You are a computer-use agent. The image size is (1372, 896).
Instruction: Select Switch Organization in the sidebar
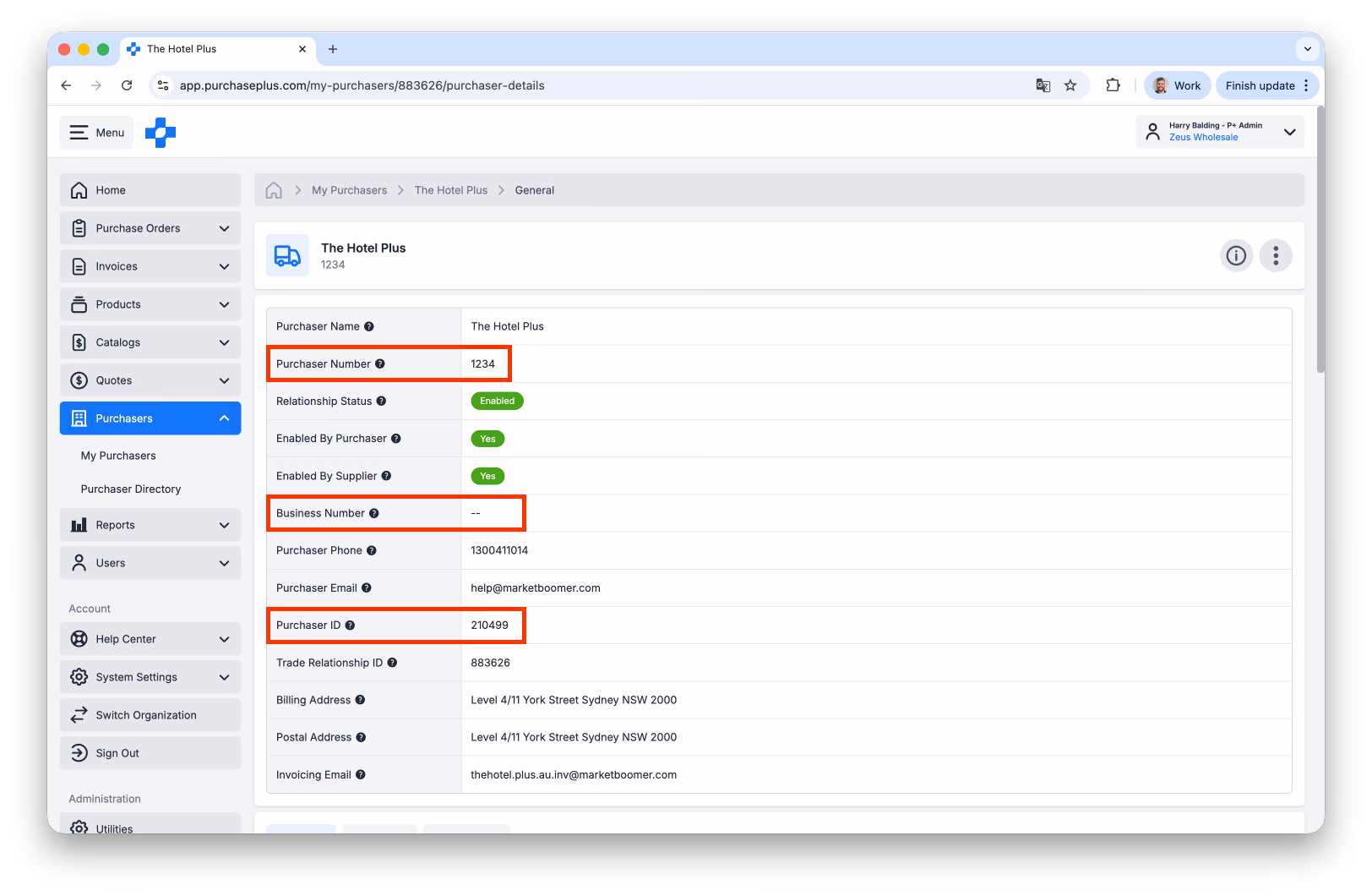(x=150, y=715)
